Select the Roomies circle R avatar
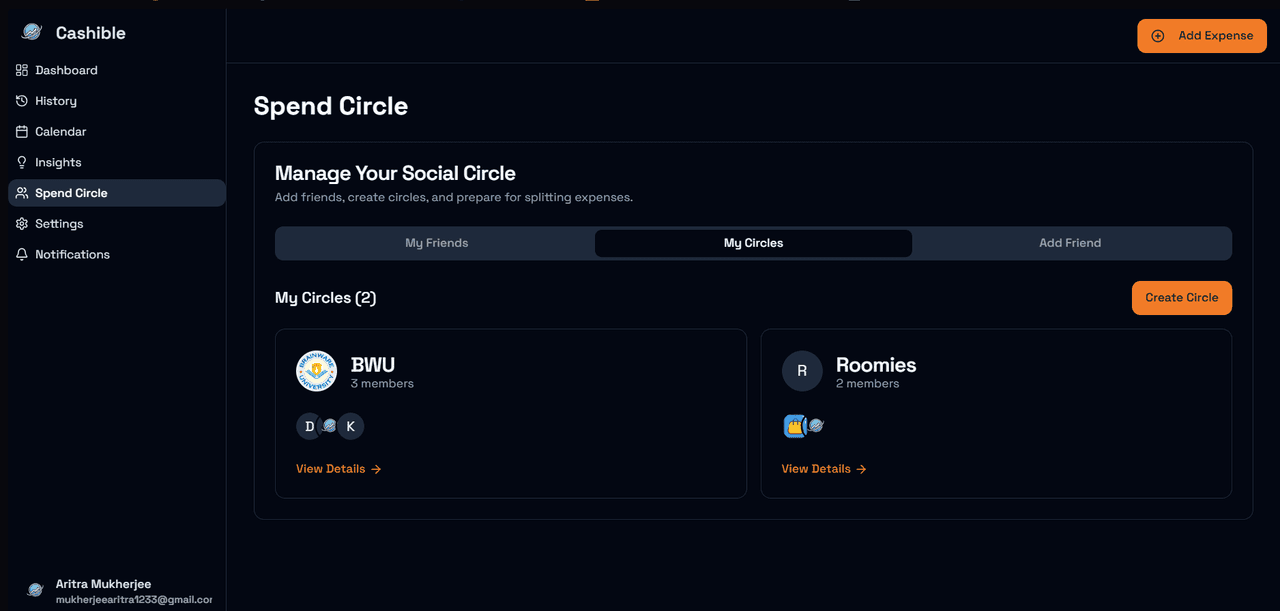The height and width of the screenshot is (611, 1280). (x=802, y=371)
